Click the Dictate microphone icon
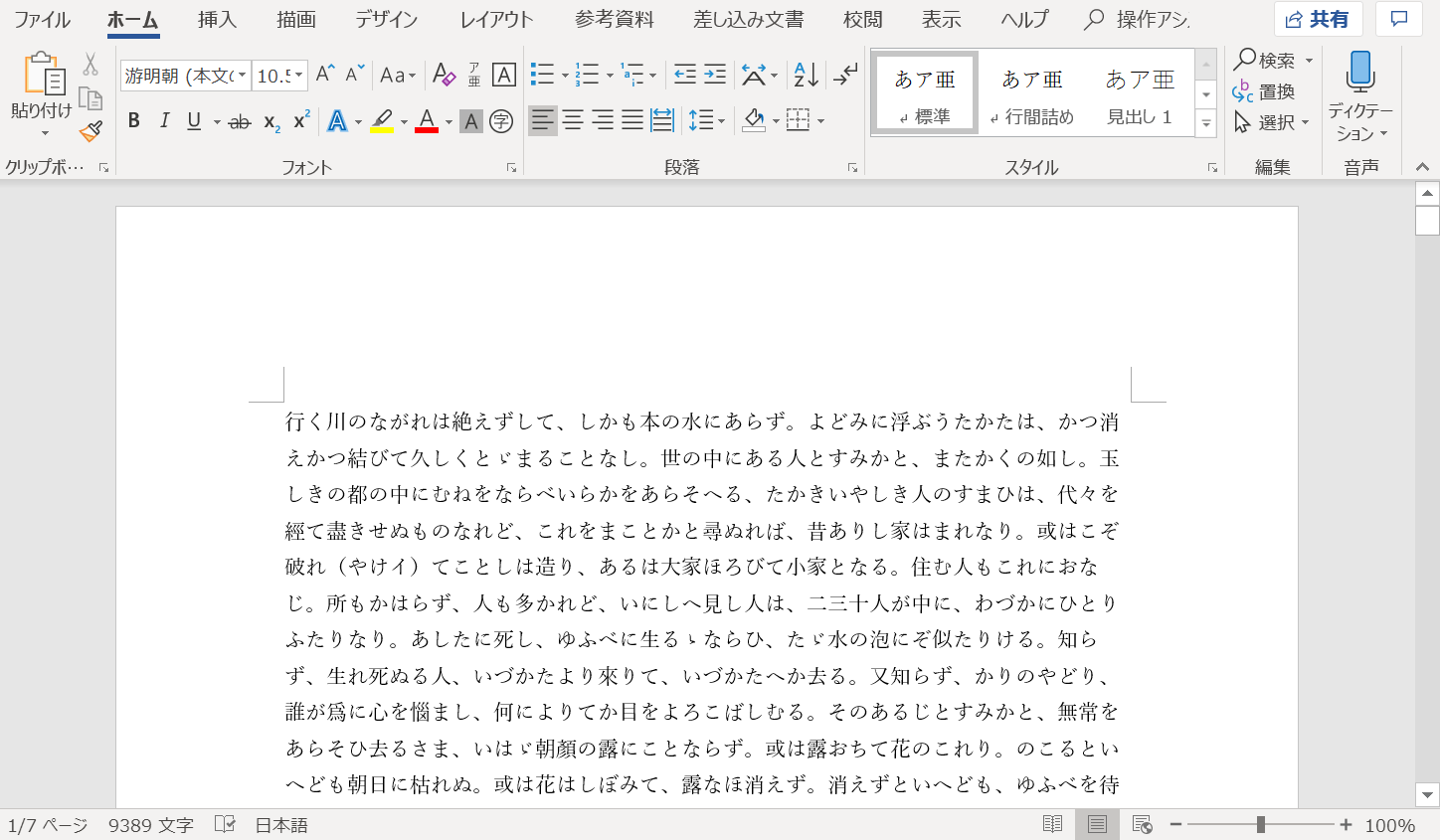The width and height of the screenshot is (1440, 840). [1360, 74]
